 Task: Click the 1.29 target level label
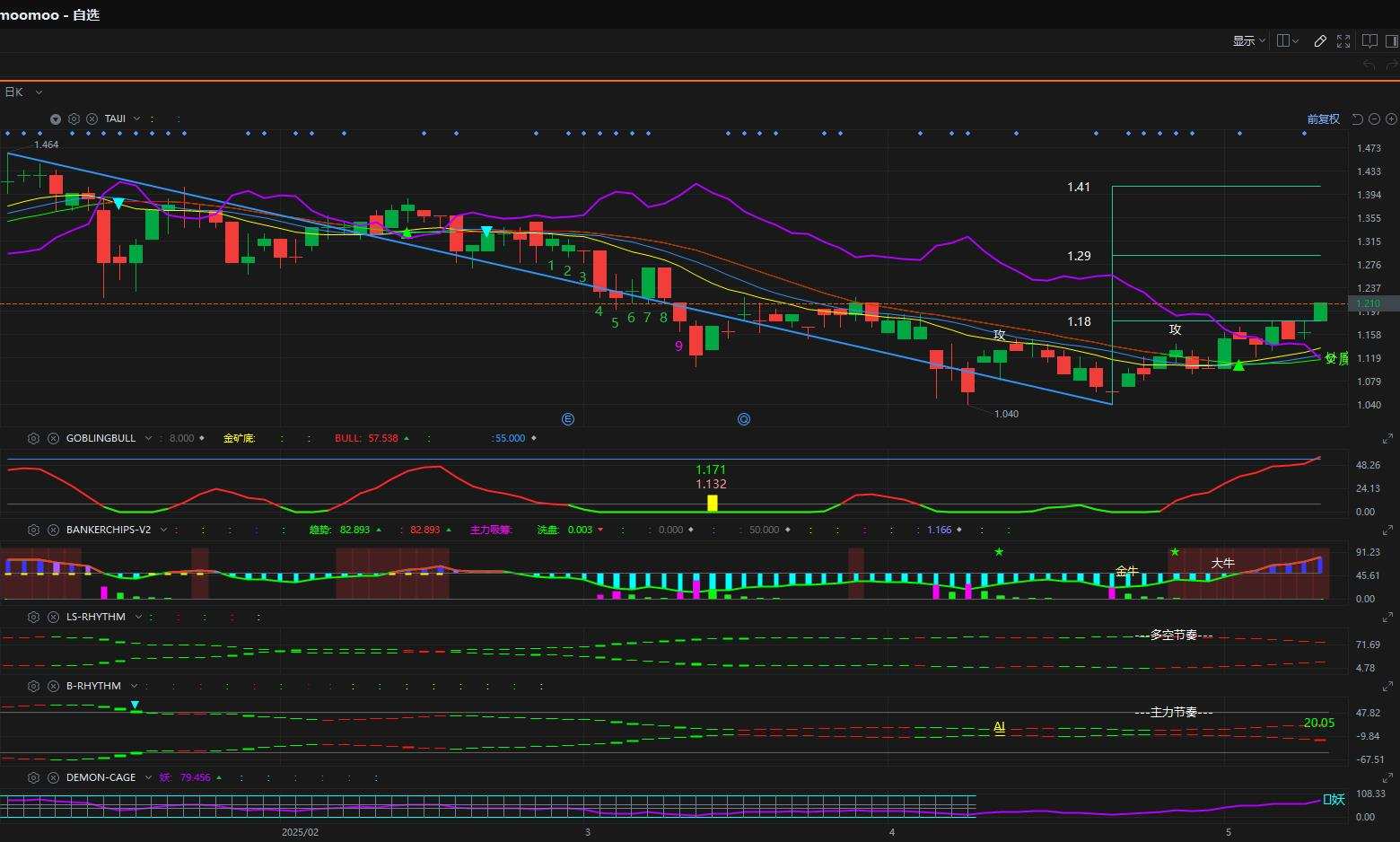(1079, 256)
